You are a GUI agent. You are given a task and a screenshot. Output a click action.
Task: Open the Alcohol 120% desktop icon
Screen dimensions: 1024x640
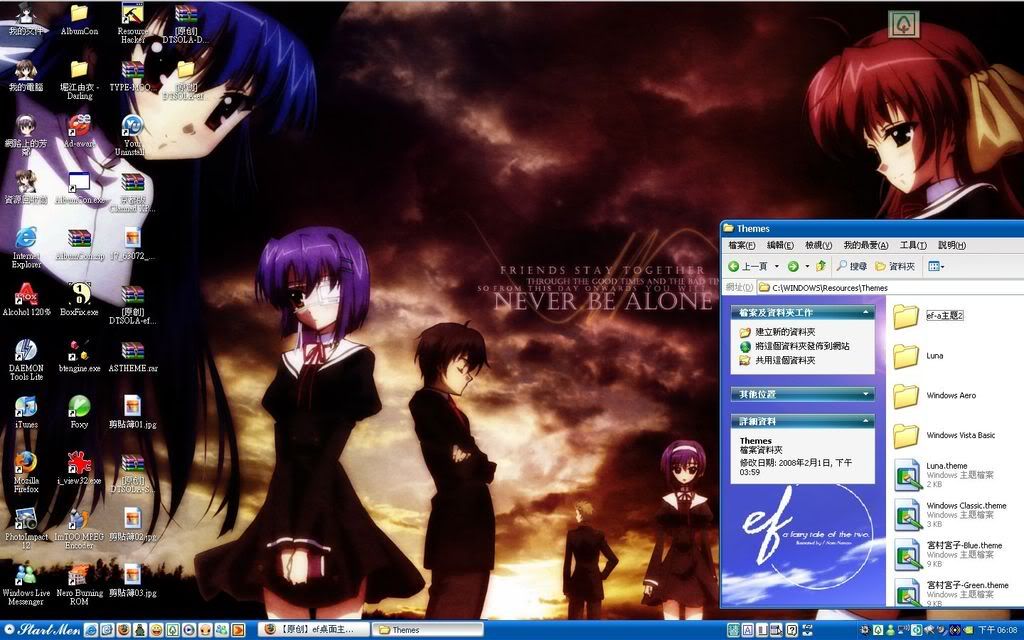click(26, 299)
